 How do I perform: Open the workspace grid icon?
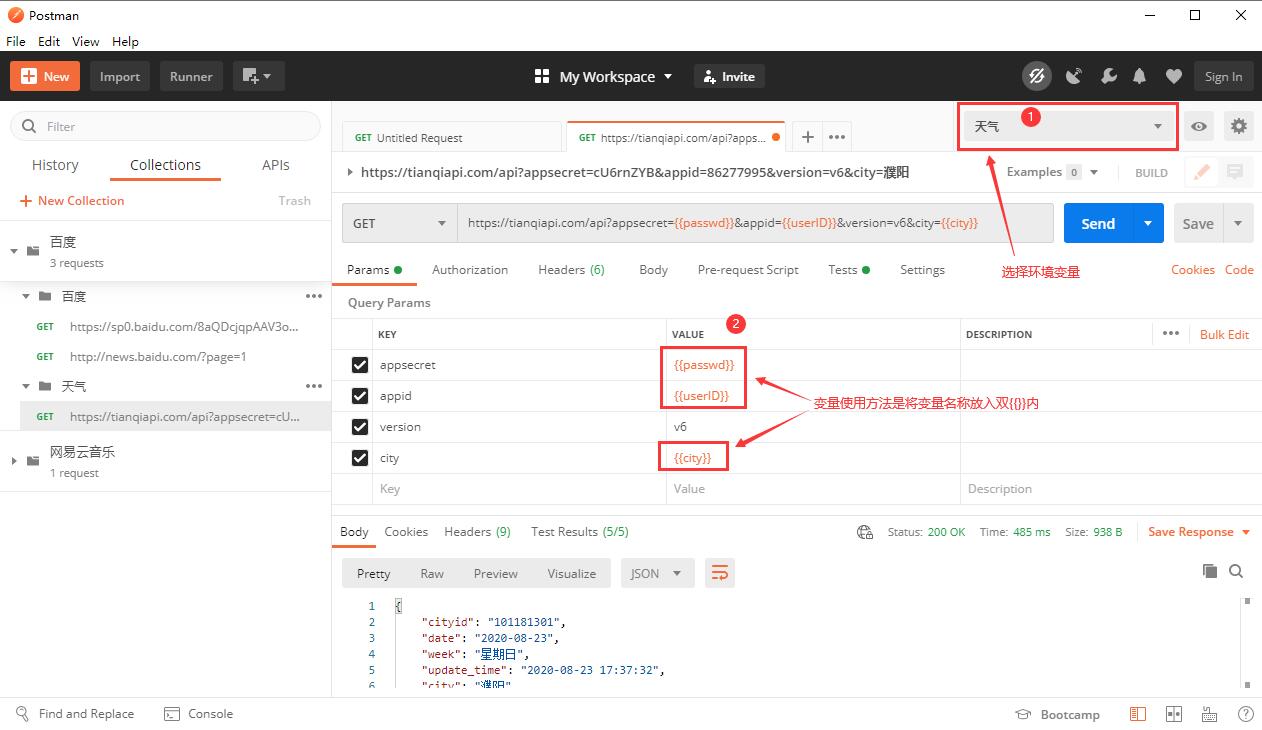[542, 76]
